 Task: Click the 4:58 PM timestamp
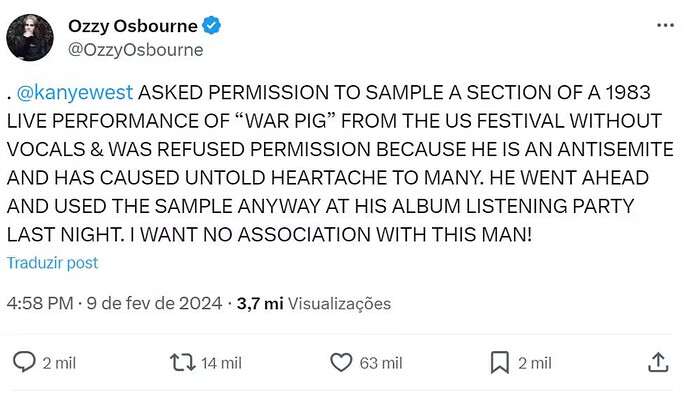click(x=40, y=303)
